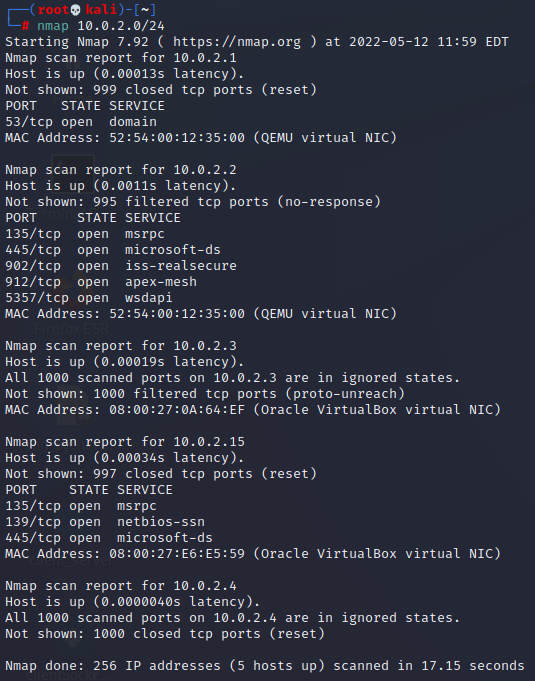Click the 139/tcp netbios-ssn entry

click(105, 522)
